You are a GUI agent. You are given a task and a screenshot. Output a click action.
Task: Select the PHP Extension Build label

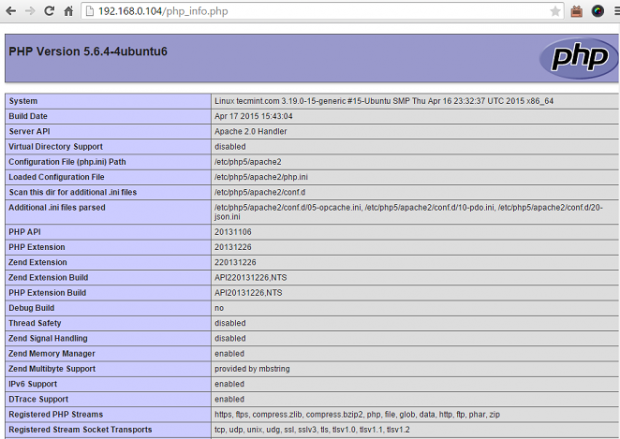pyautogui.click(x=47, y=293)
